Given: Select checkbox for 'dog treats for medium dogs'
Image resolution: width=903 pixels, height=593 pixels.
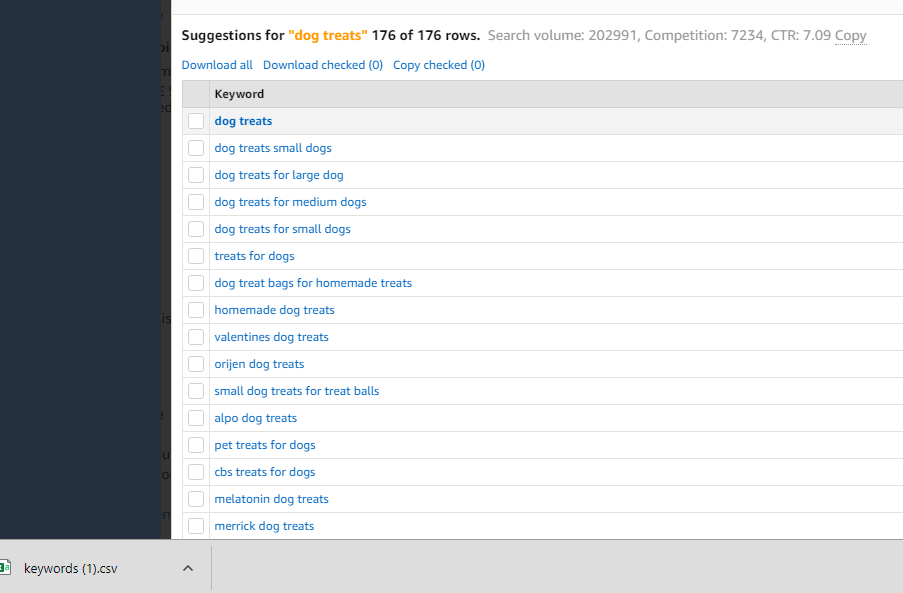Looking at the screenshot, I should coord(196,202).
